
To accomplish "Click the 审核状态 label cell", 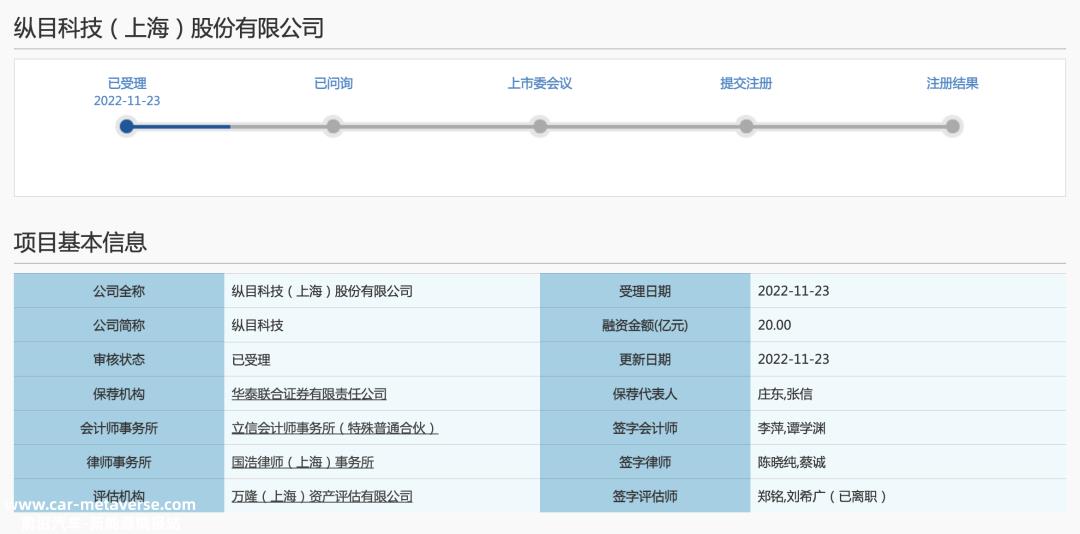I will point(119,359).
